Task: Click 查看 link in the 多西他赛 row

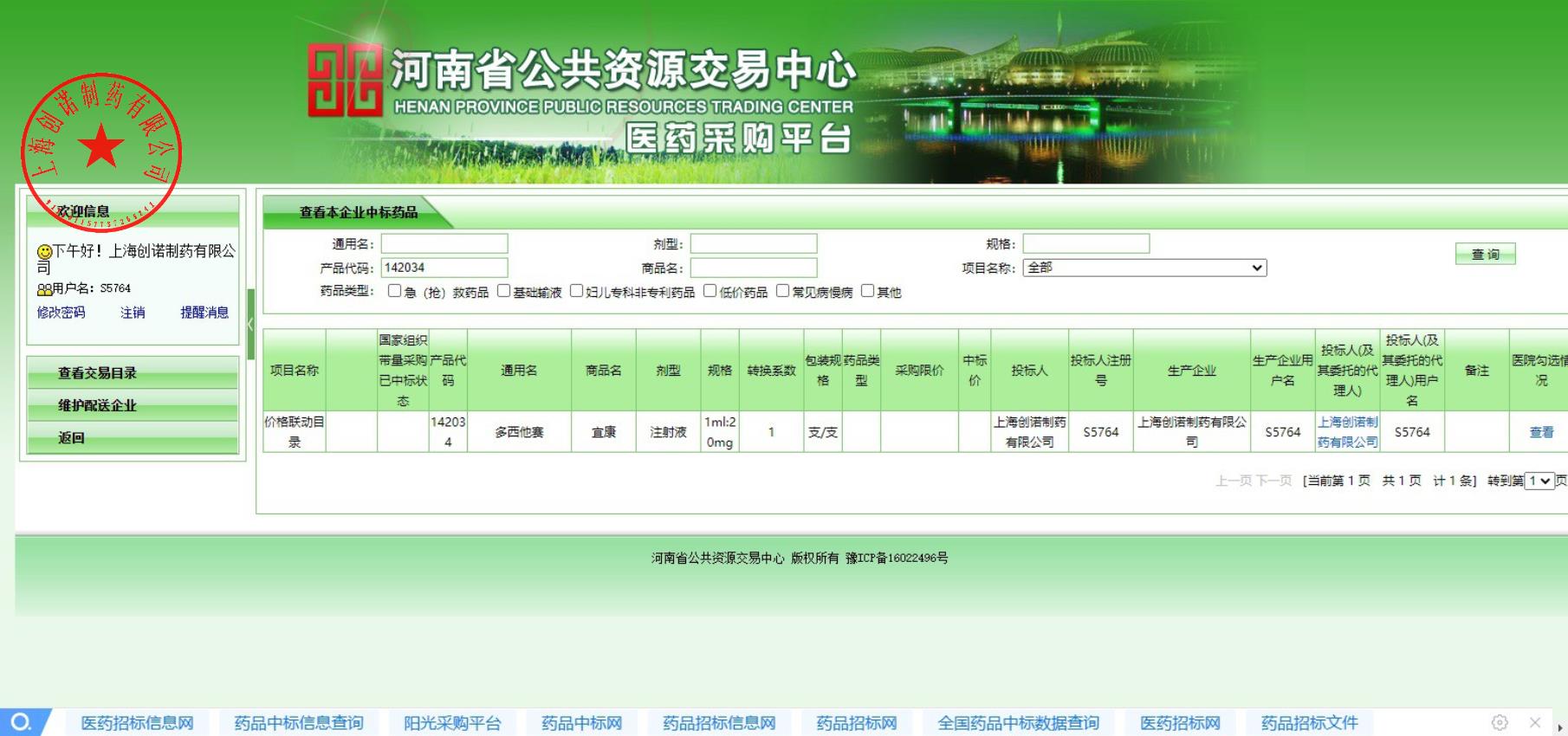Action: 1541,432
